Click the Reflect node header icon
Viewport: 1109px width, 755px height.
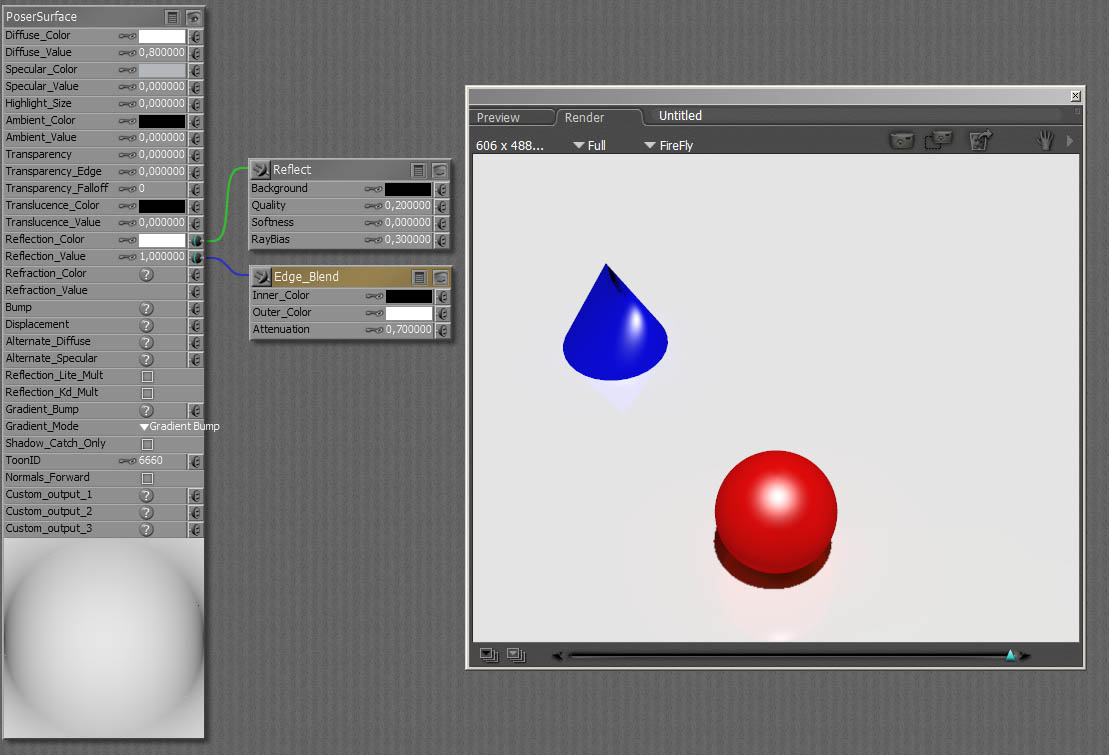click(x=261, y=170)
